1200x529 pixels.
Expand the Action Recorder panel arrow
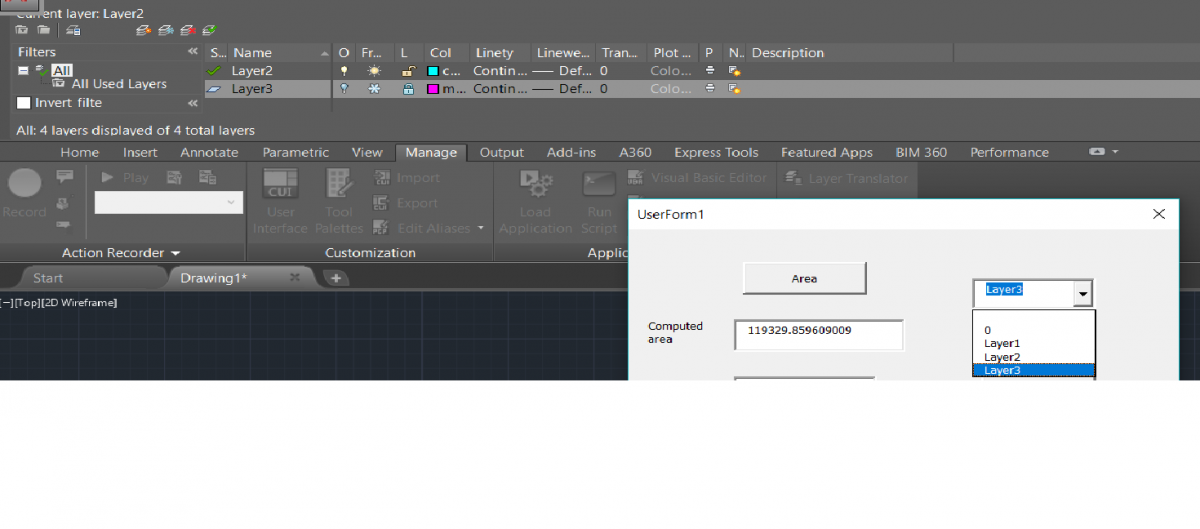click(x=176, y=254)
